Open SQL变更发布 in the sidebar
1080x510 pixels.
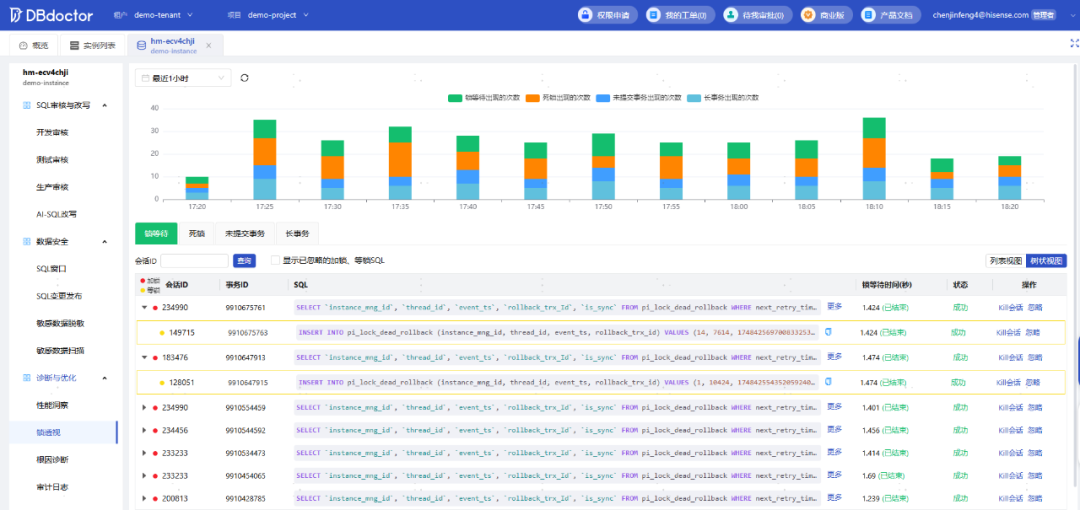58,296
